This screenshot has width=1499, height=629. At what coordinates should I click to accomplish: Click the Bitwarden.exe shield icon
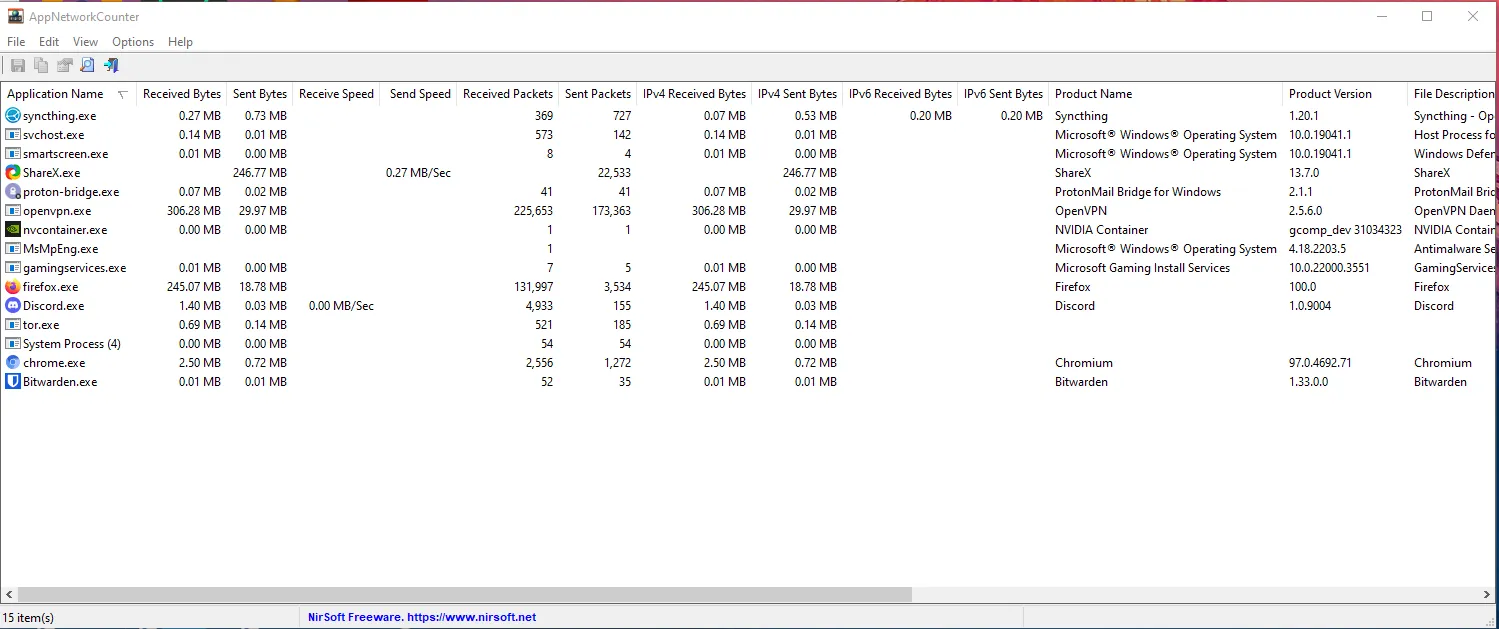coord(13,382)
